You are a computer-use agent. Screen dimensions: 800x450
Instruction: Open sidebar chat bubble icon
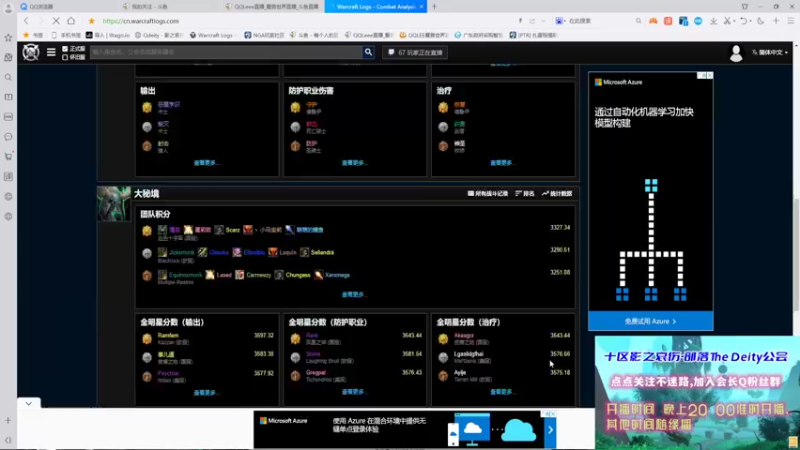[8, 137]
